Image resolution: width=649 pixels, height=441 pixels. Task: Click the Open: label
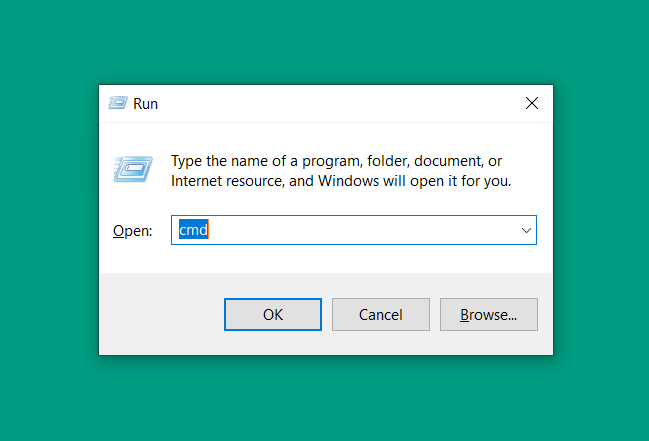[x=132, y=231]
